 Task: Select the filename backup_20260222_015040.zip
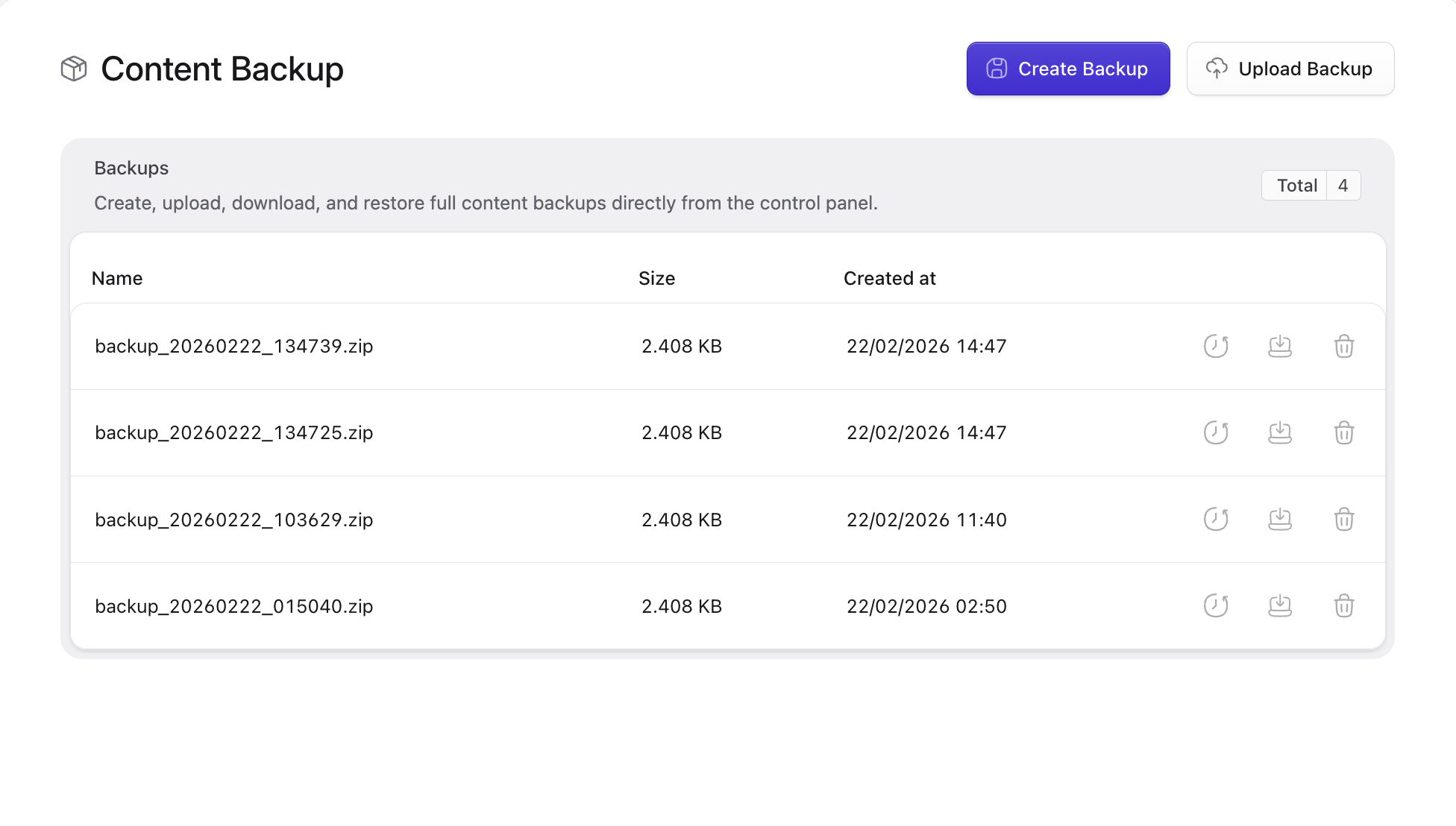pyautogui.click(x=233, y=606)
